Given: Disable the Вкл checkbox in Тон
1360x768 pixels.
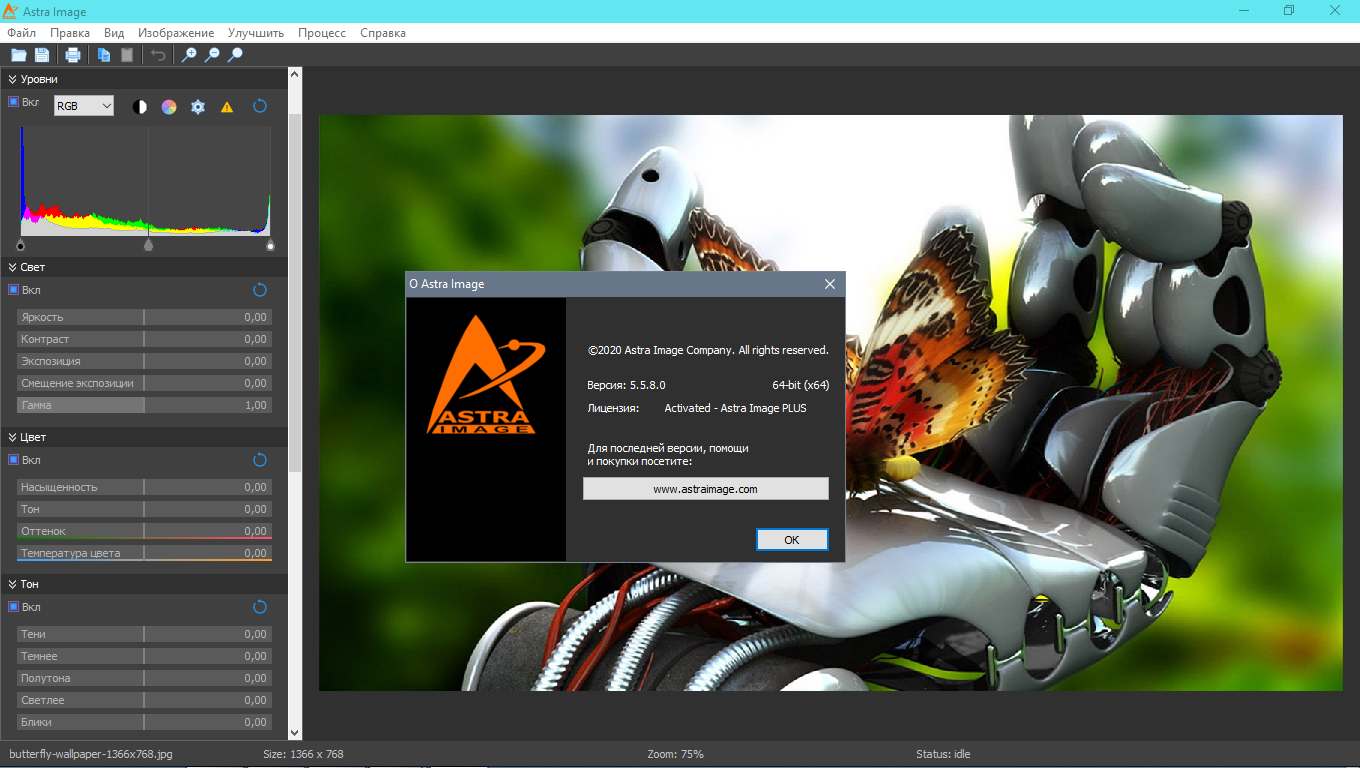Looking at the screenshot, I should [x=14, y=607].
